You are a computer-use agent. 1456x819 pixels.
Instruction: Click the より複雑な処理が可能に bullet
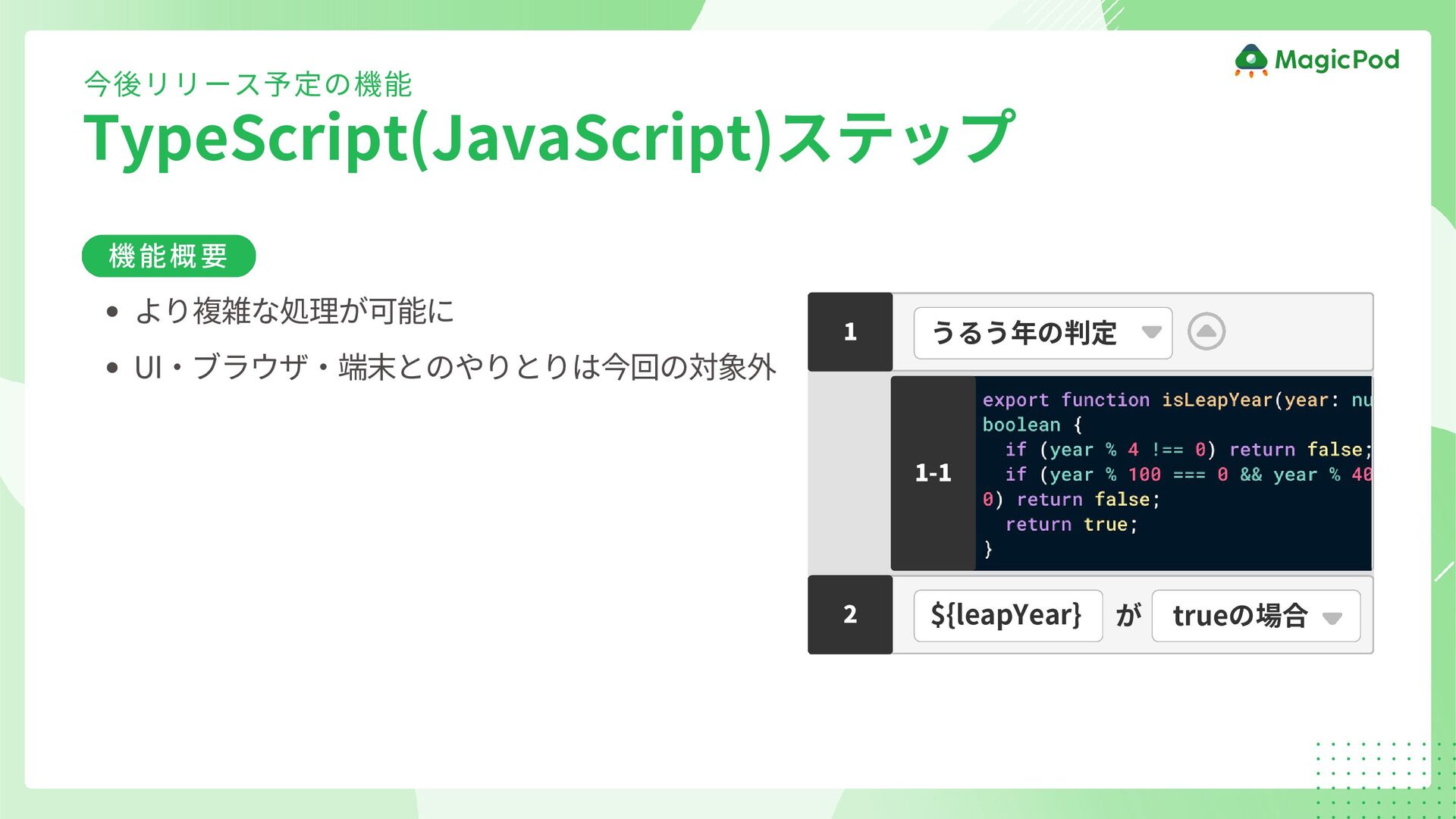[x=294, y=311]
